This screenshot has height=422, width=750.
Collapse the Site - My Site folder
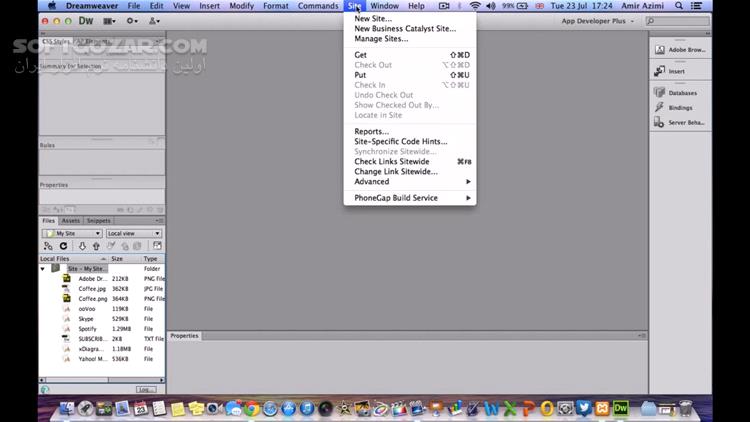(43, 269)
